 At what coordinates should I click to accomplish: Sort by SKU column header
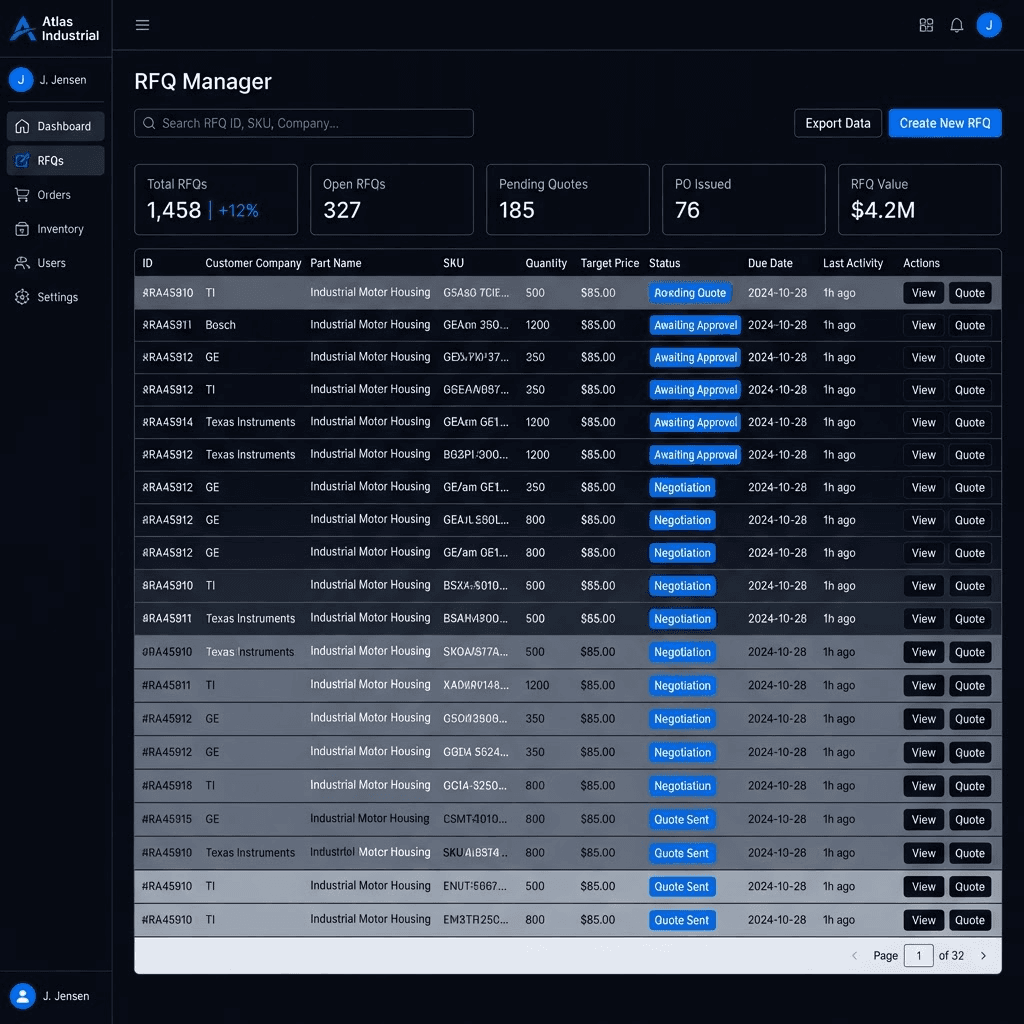click(x=453, y=263)
